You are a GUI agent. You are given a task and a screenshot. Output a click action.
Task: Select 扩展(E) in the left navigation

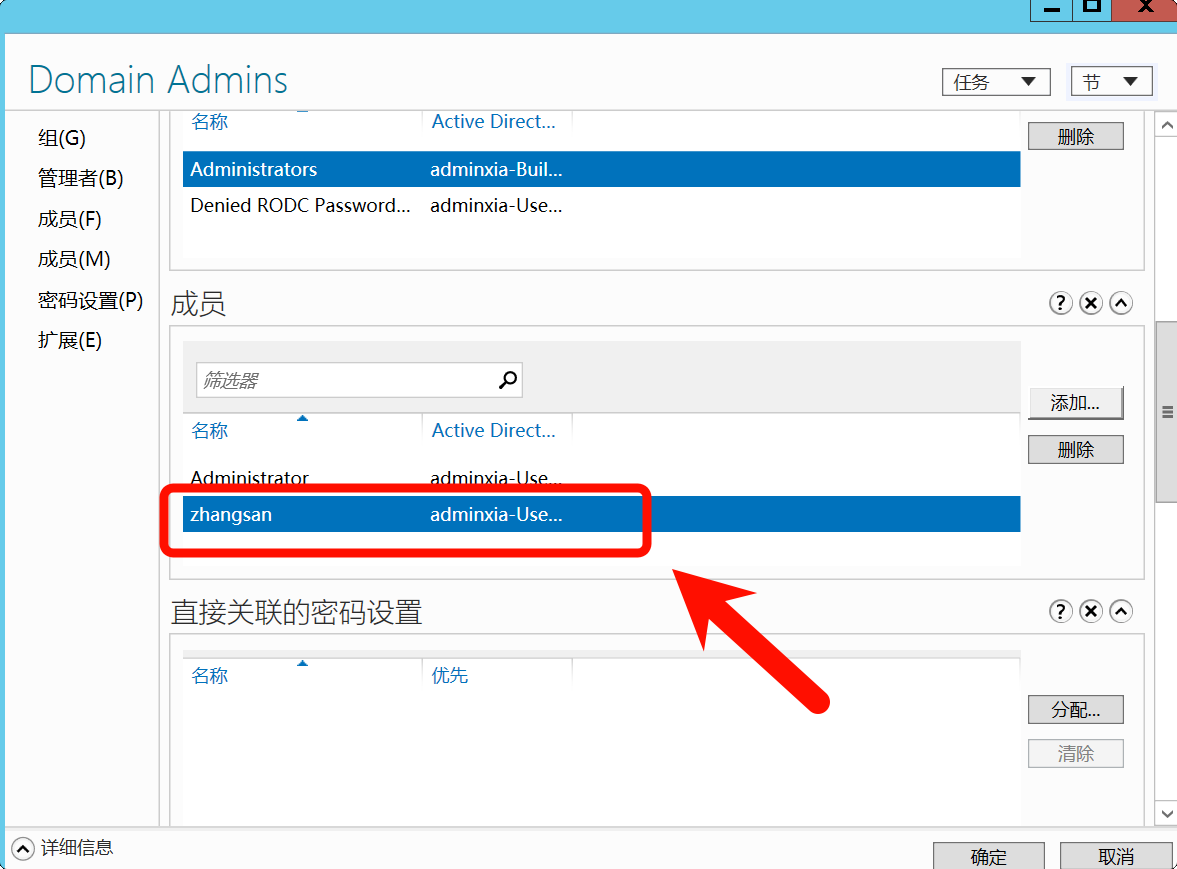click(70, 340)
